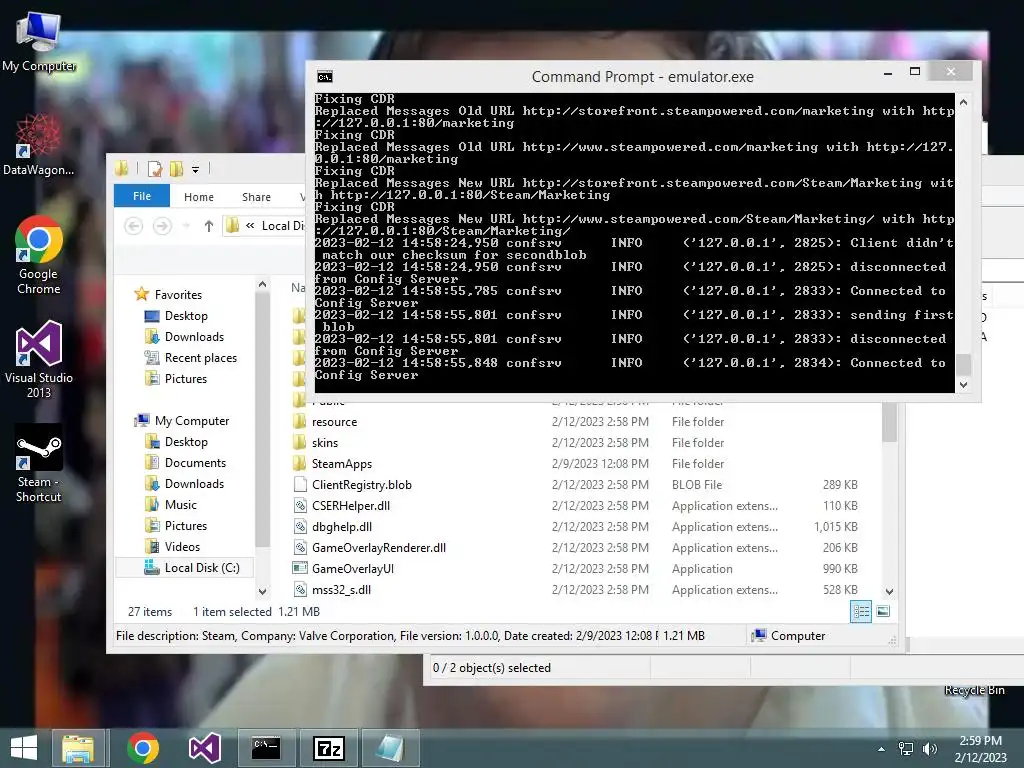Viewport: 1024px width, 768px height.
Task: Open the Recycle Bin desktop icon
Action: (x=974, y=690)
